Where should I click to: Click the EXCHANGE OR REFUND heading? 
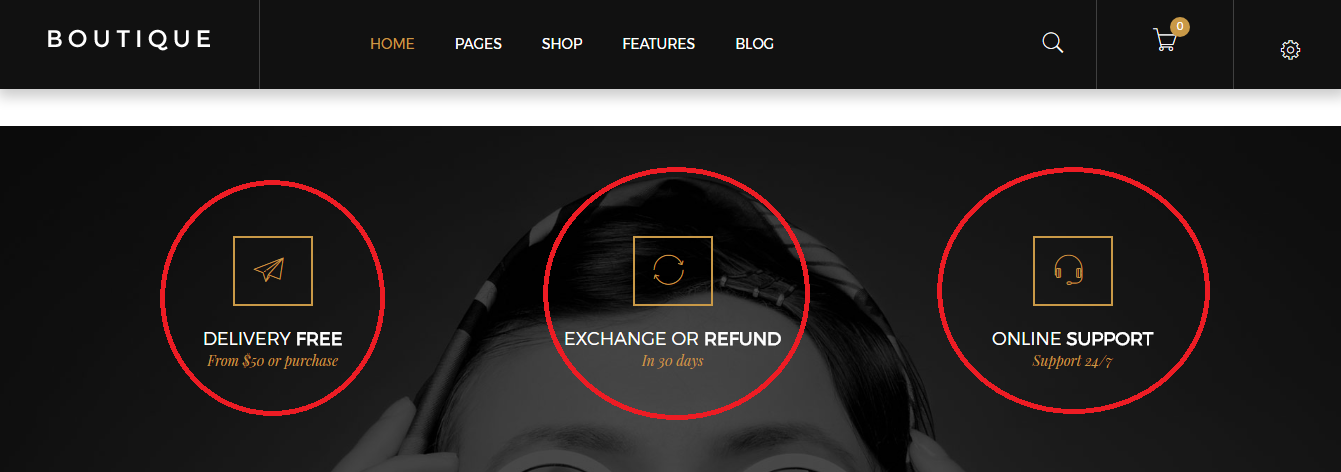click(x=673, y=339)
